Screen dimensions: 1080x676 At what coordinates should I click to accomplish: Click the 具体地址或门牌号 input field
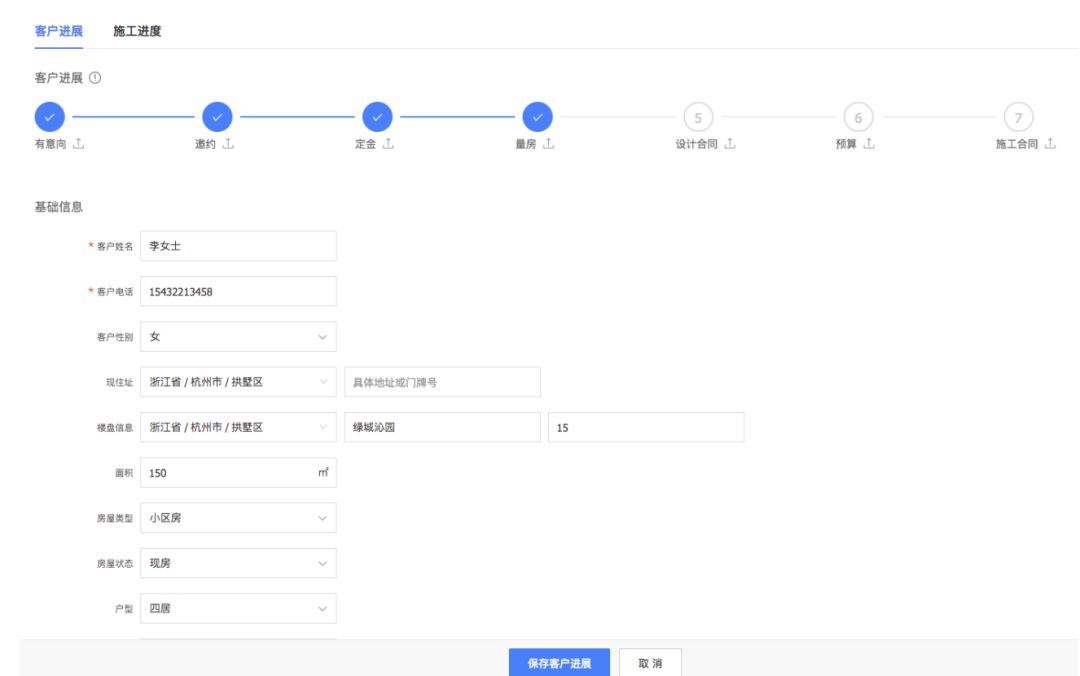click(x=442, y=382)
